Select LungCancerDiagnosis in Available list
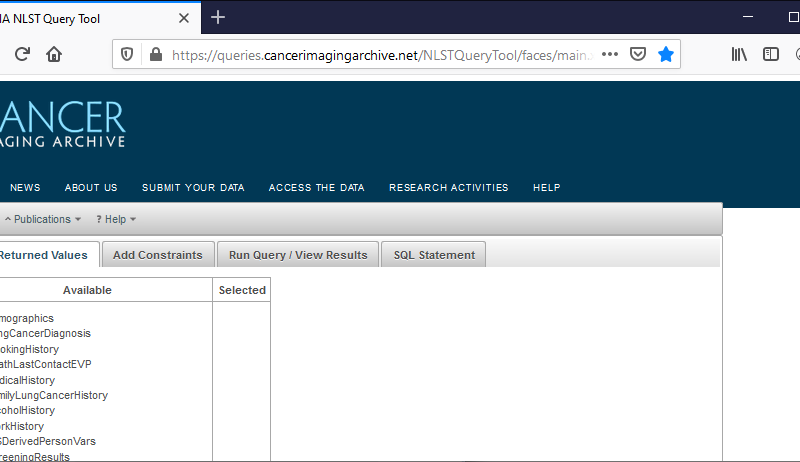The image size is (800, 462). (x=45, y=333)
